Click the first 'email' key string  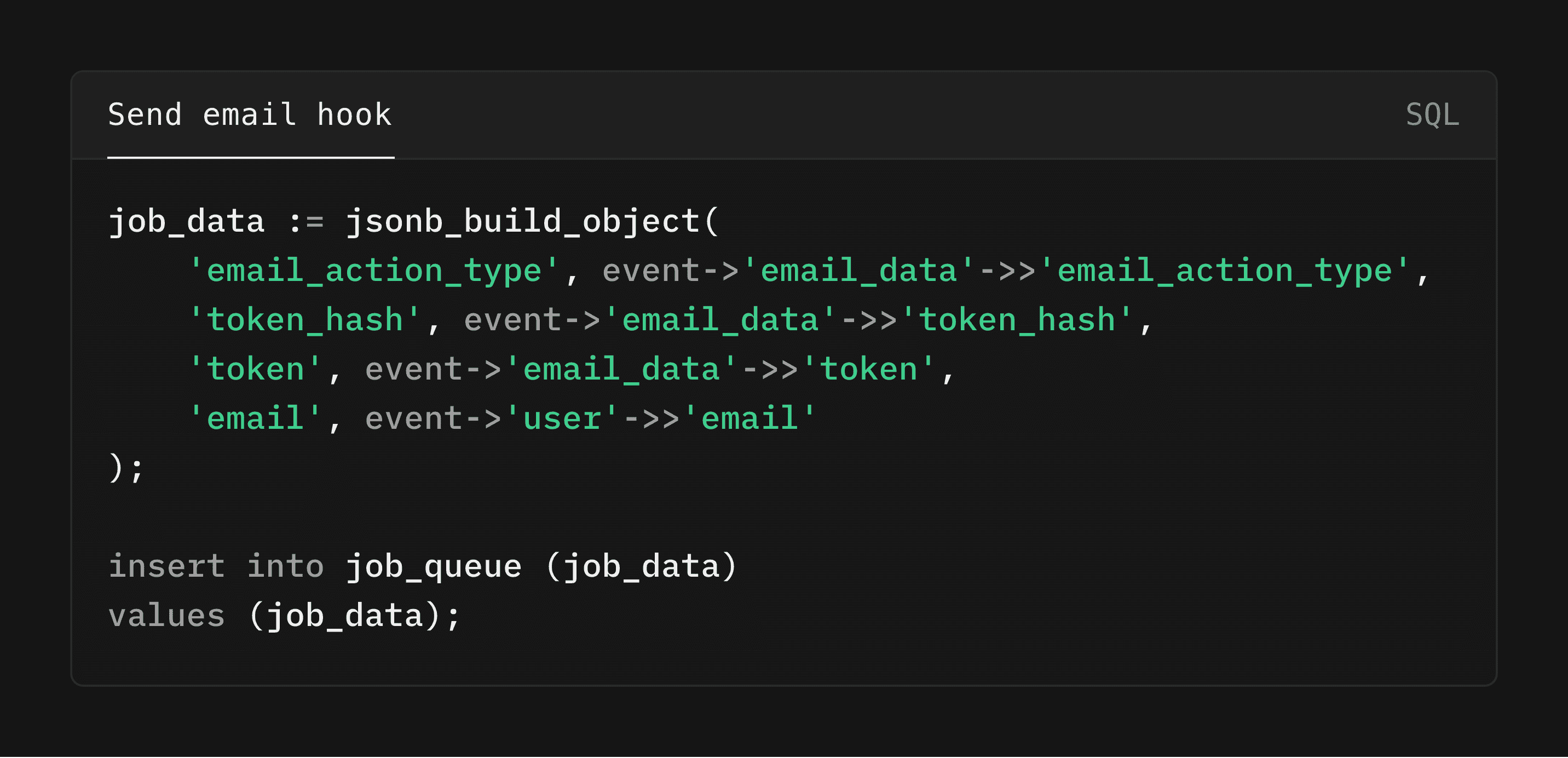pos(256,418)
